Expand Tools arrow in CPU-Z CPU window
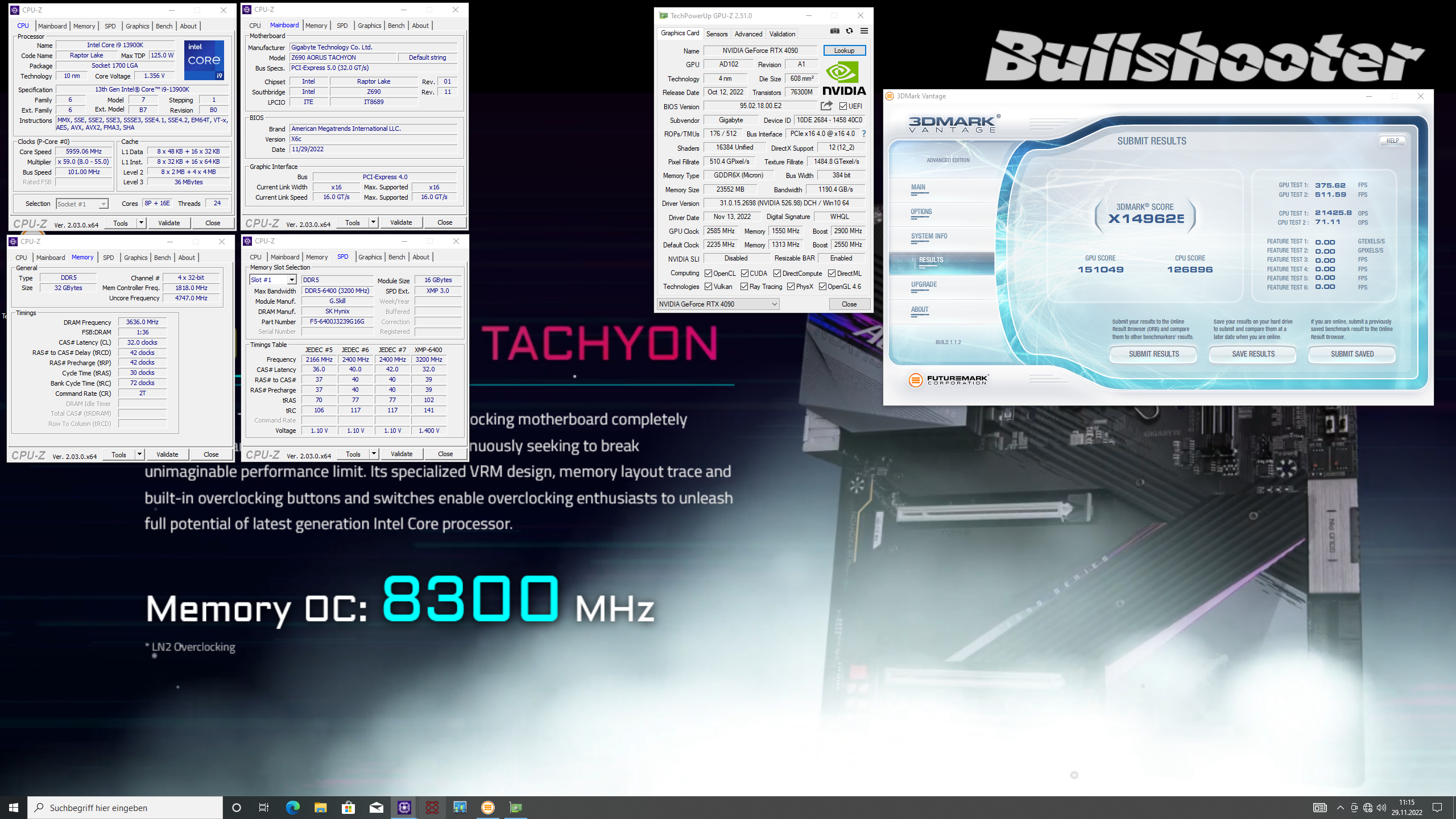 click(x=141, y=223)
